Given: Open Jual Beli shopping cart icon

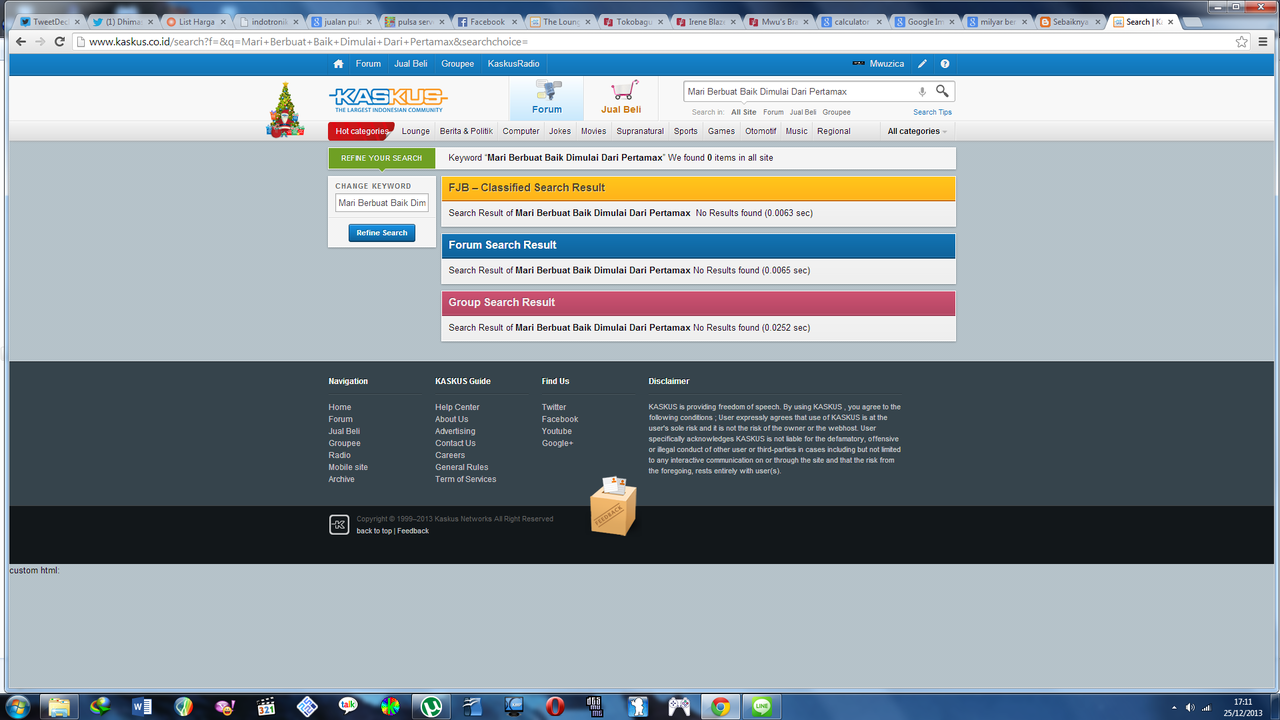Looking at the screenshot, I should point(621,98).
